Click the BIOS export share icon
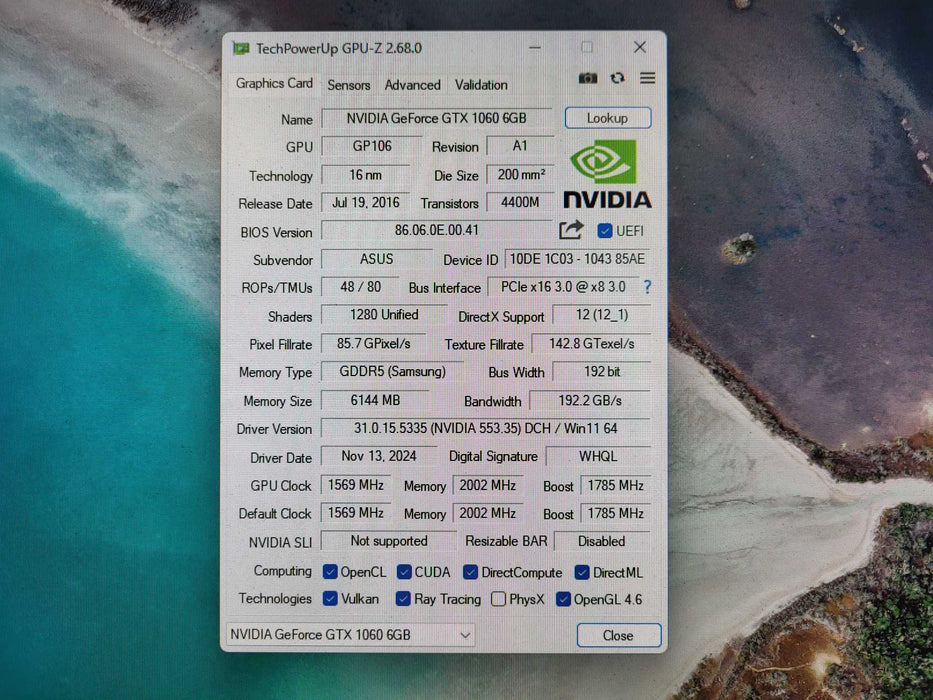 pyautogui.click(x=571, y=230)
